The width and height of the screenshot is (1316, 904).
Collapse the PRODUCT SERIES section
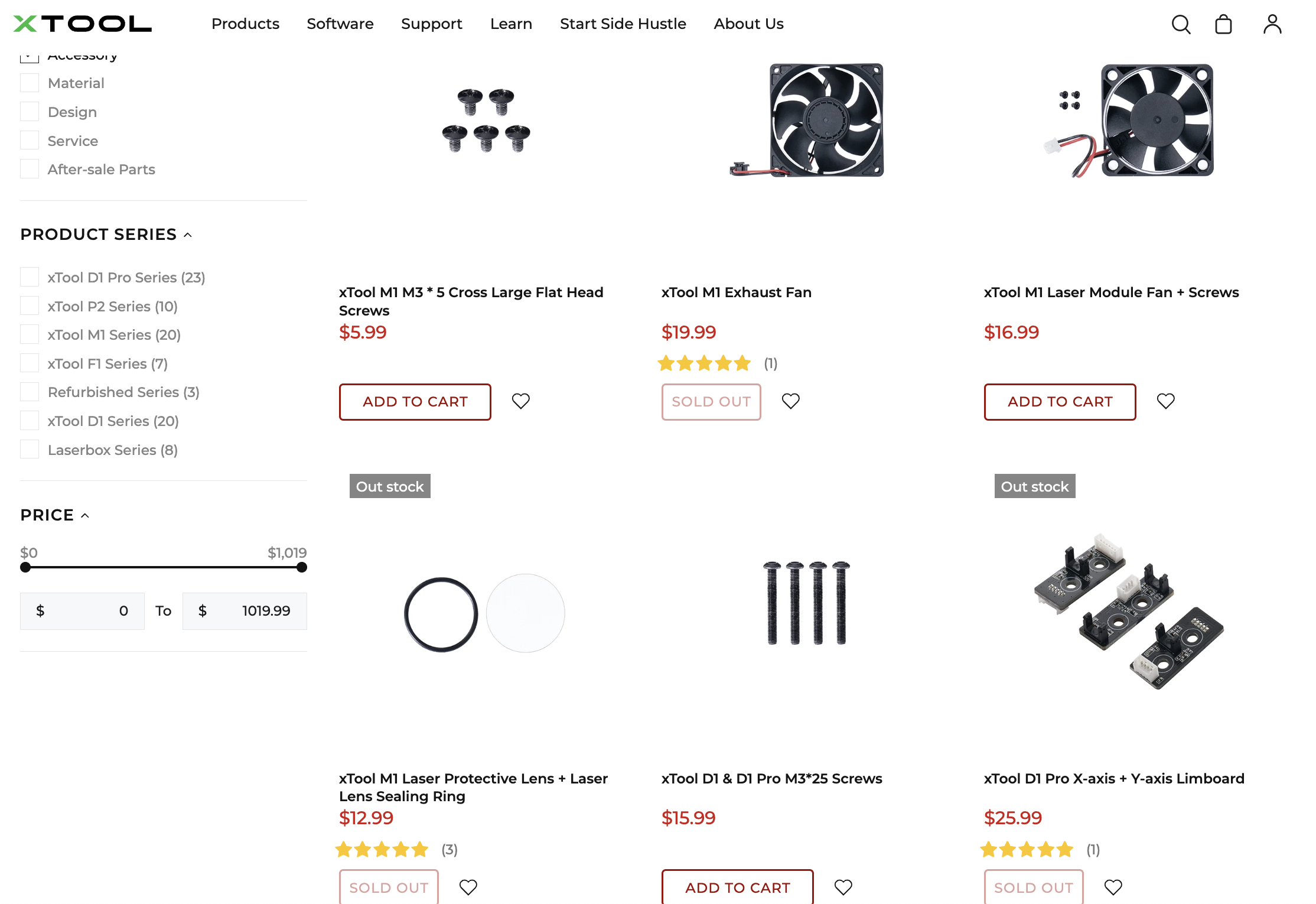[x=188, y=235]
